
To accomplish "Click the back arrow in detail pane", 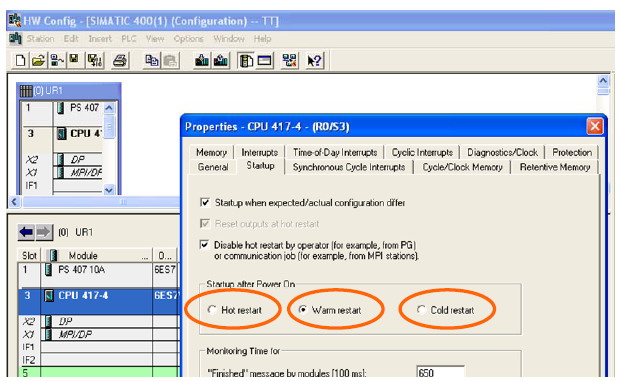I will [26, 232].
